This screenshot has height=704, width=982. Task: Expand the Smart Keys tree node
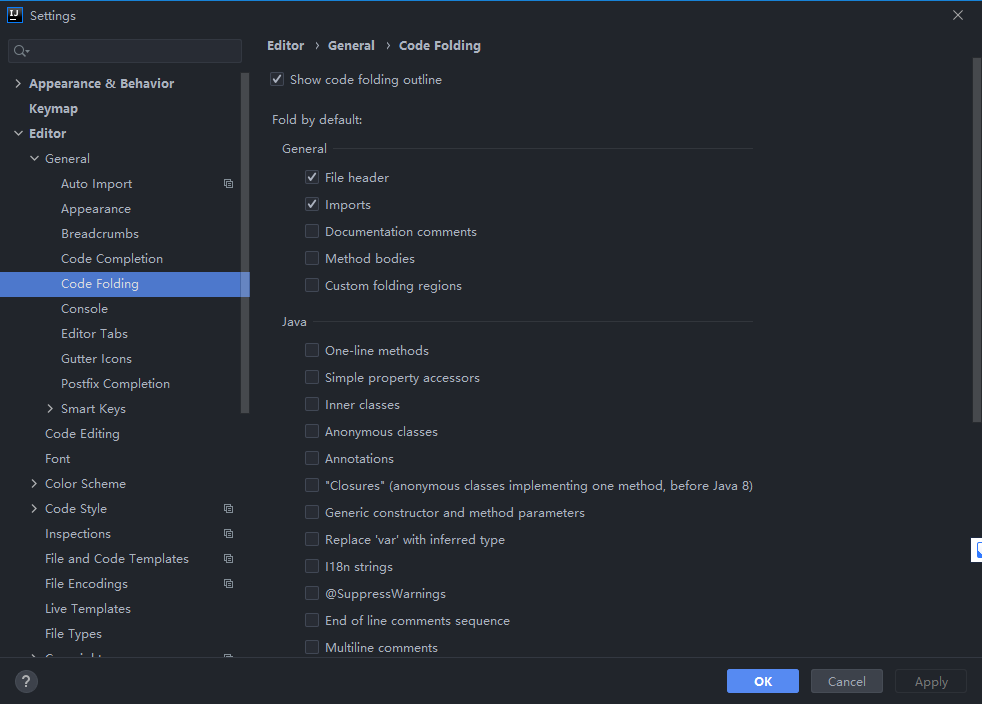[50, 409]
